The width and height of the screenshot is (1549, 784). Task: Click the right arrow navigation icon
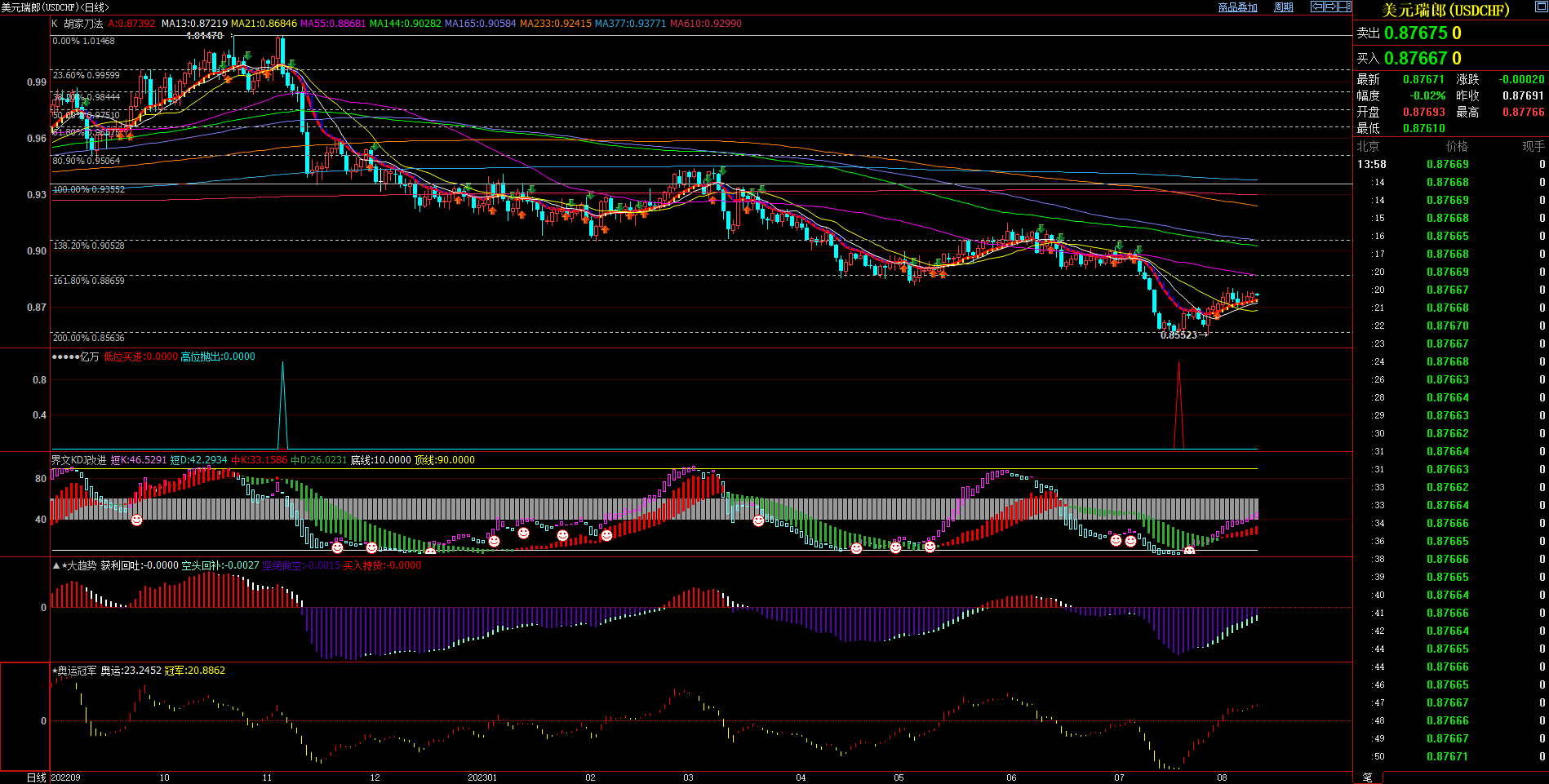pos(1330,7)
